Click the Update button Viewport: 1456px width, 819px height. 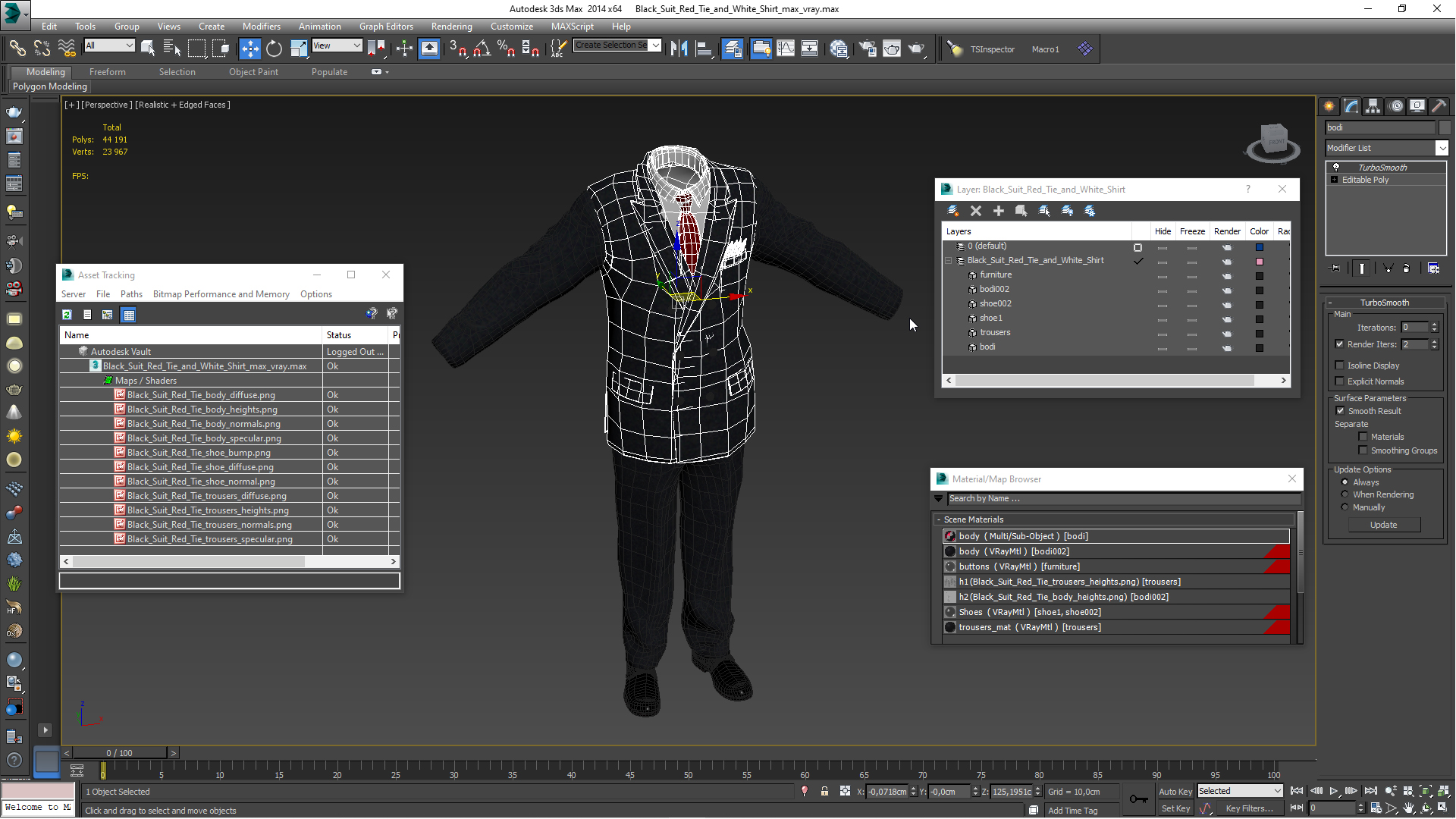1383,525
